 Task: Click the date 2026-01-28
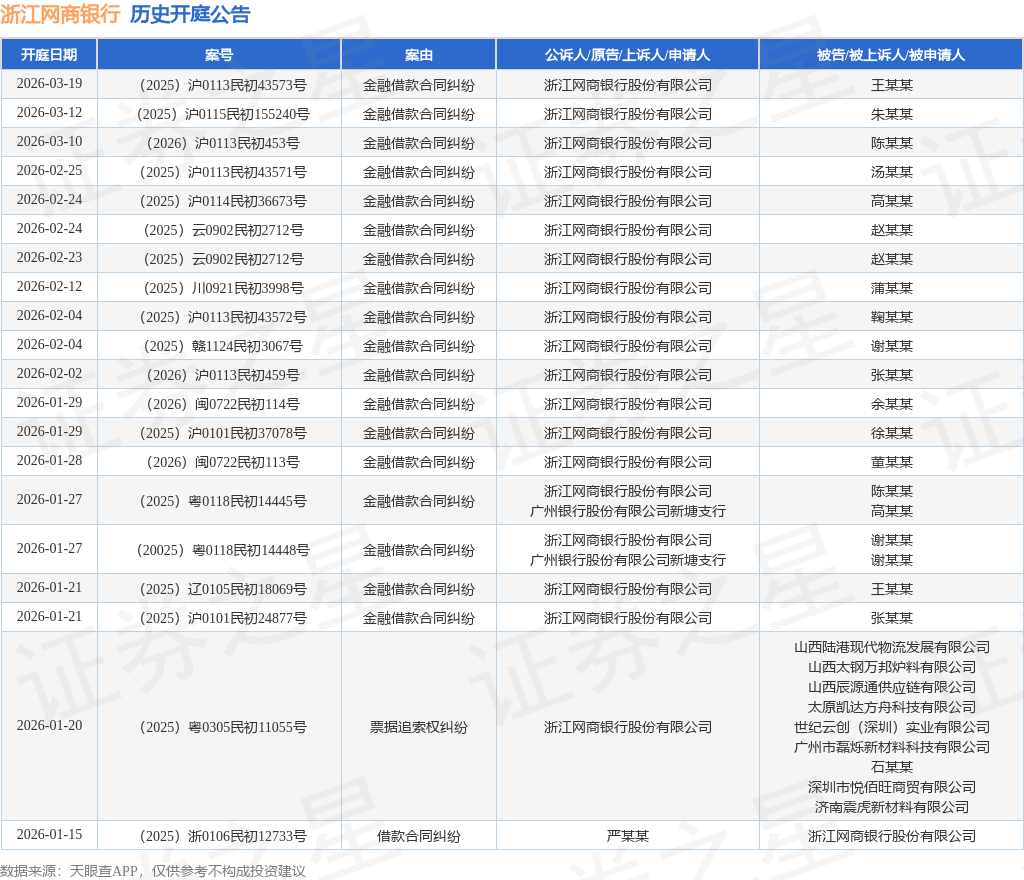click(x=50, y=460)
